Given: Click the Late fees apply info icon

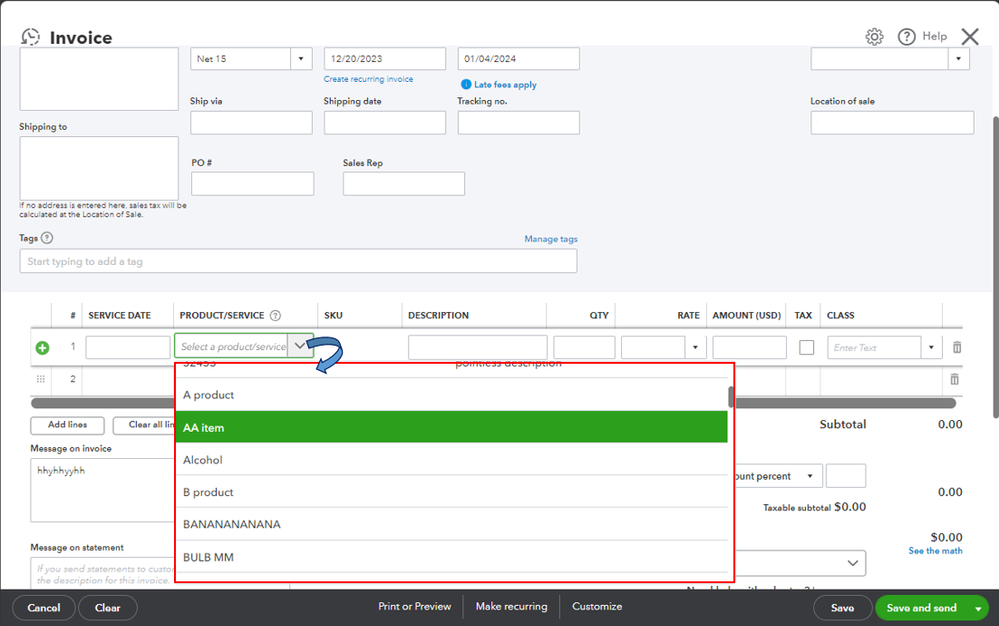Looking at the screenshot, I should 466,84.
